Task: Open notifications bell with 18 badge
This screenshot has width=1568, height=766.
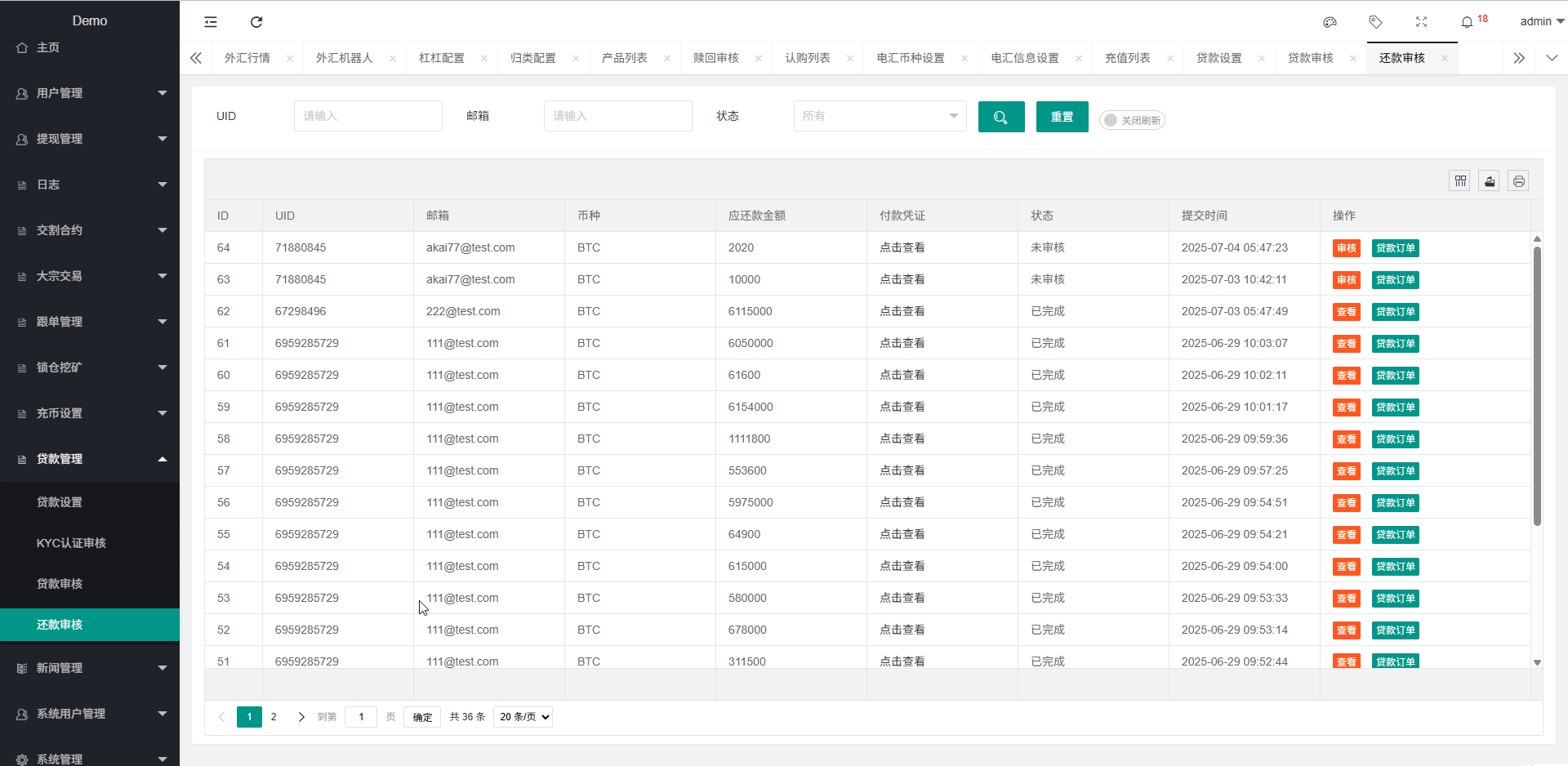Action: coord(1468,22)
